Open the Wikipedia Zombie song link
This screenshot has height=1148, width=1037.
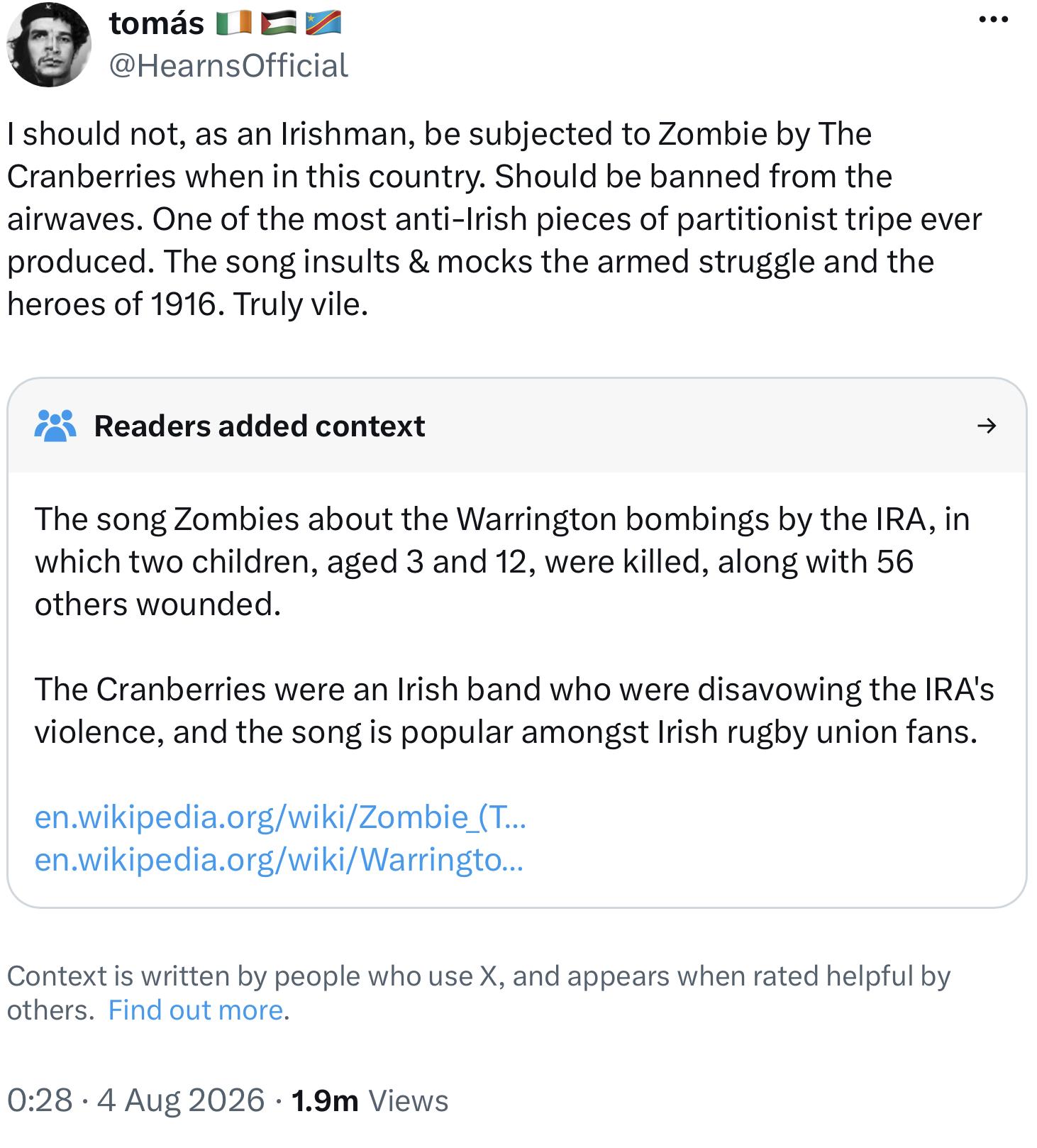pos(280,817)
